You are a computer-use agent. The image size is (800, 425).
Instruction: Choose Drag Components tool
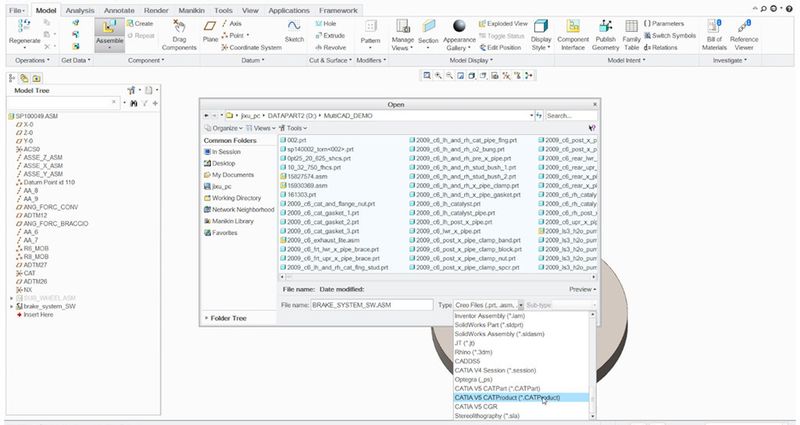tap(179, 35)
